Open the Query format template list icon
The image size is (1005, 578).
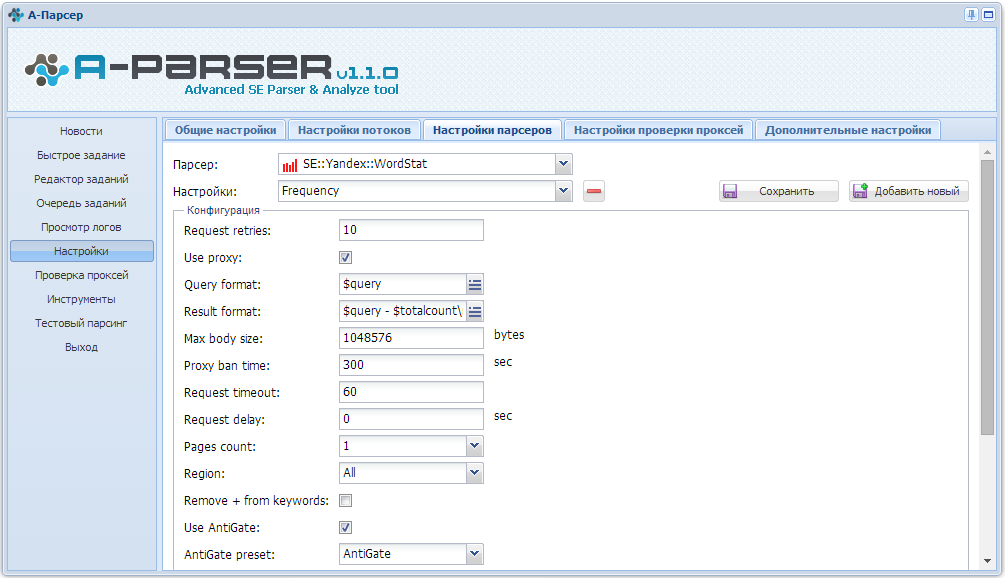[475, 285]
